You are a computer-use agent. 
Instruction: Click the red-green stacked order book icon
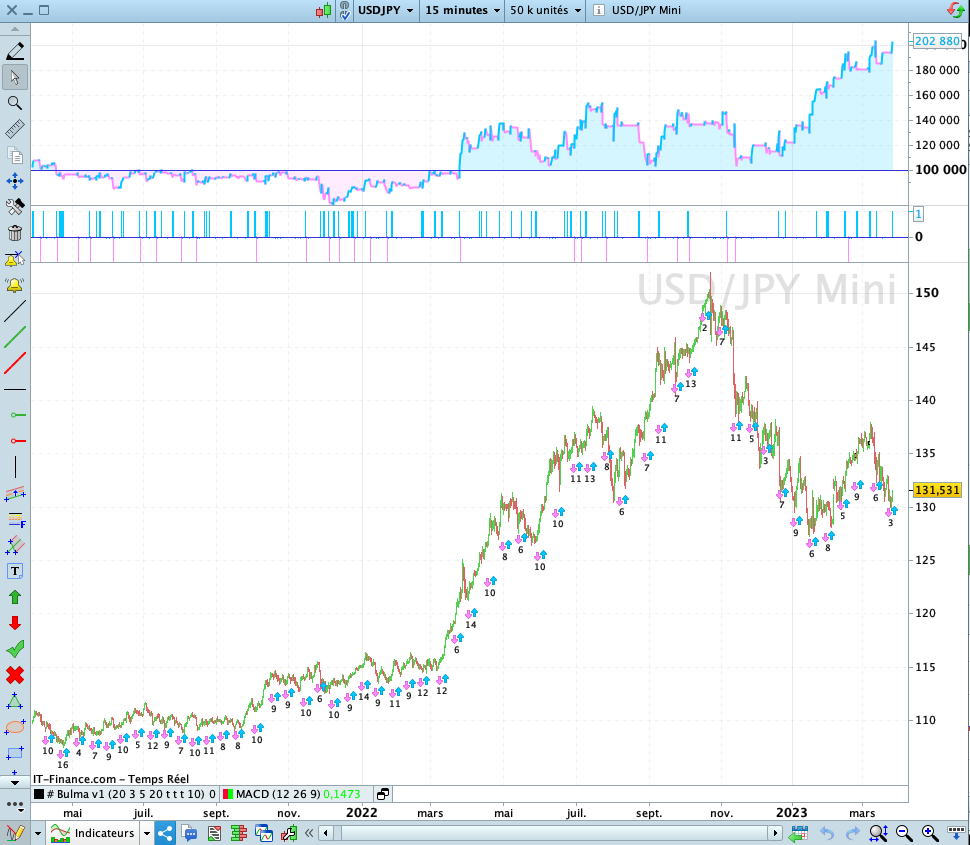click(x=239, y=833)
